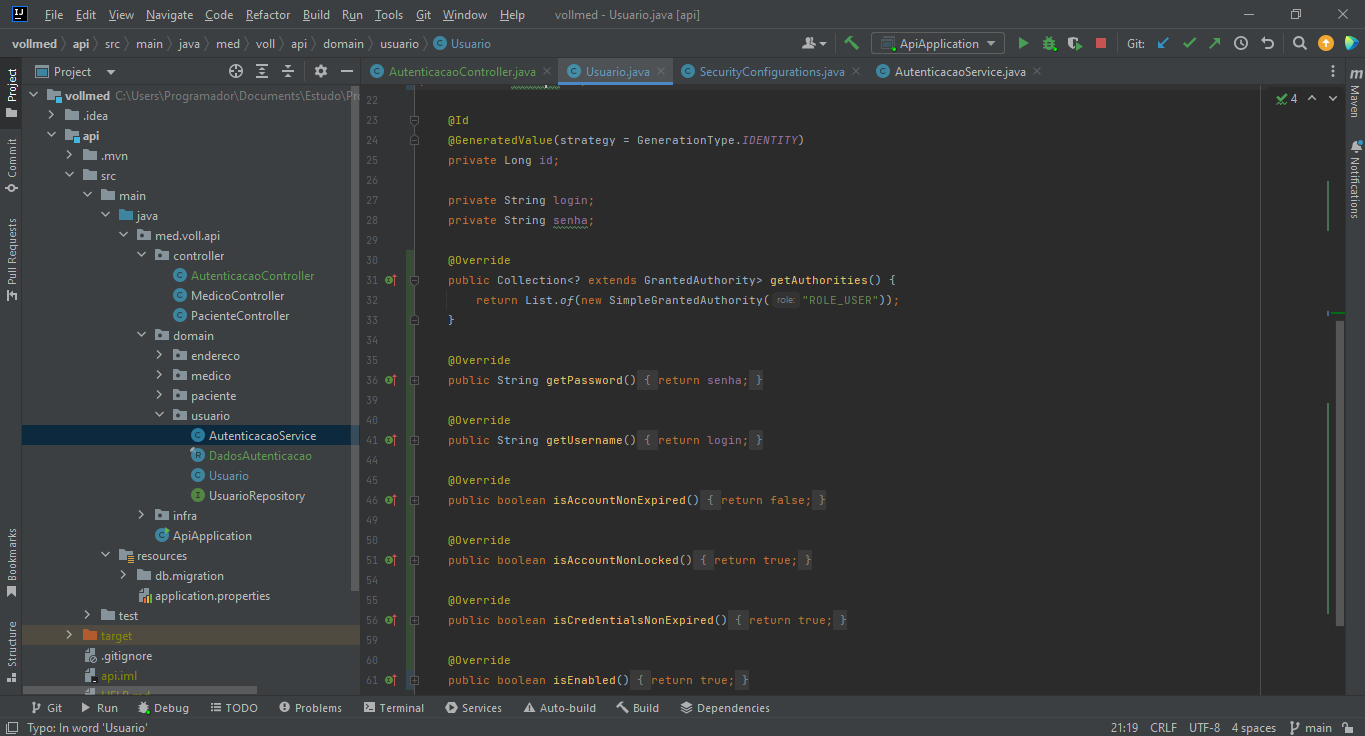Switch to AutenticacaoController.java tab
Screen dimensions: 1365x736
tap(462, 71)
